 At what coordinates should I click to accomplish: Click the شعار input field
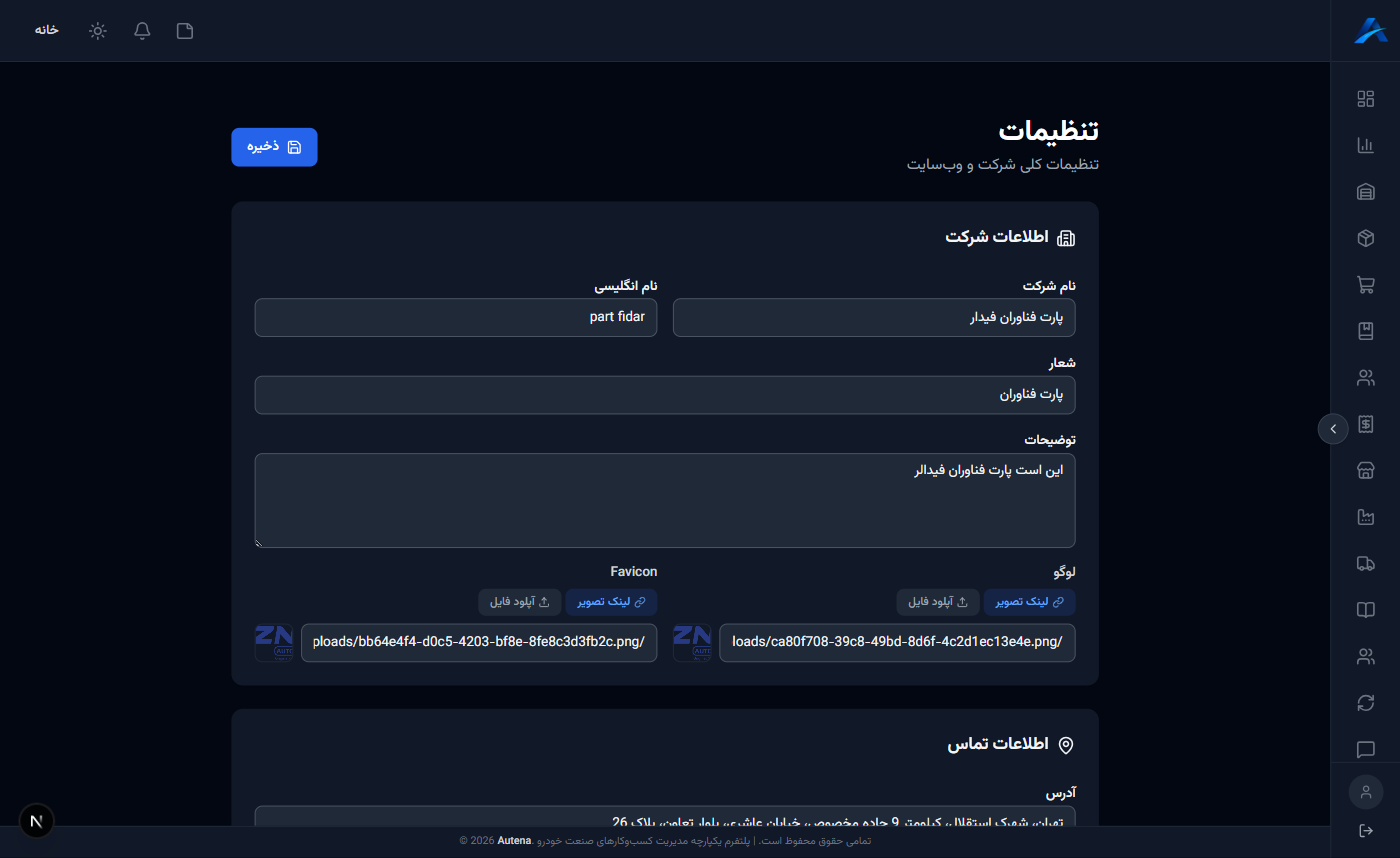665,395
